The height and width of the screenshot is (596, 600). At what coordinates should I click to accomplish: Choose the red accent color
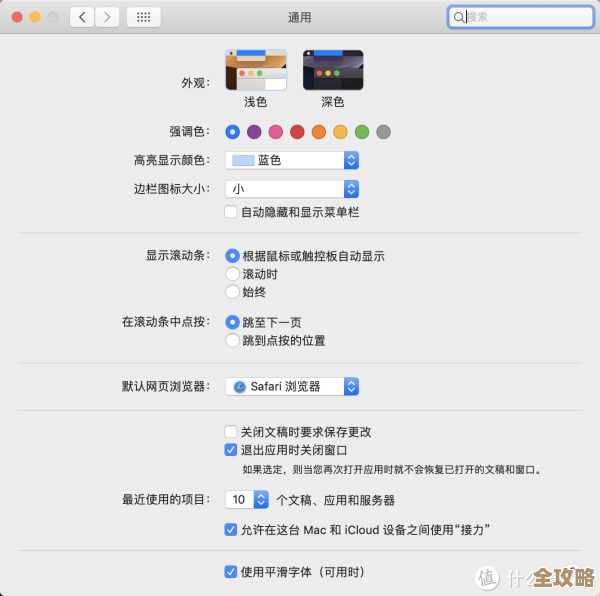click(297, 132)
